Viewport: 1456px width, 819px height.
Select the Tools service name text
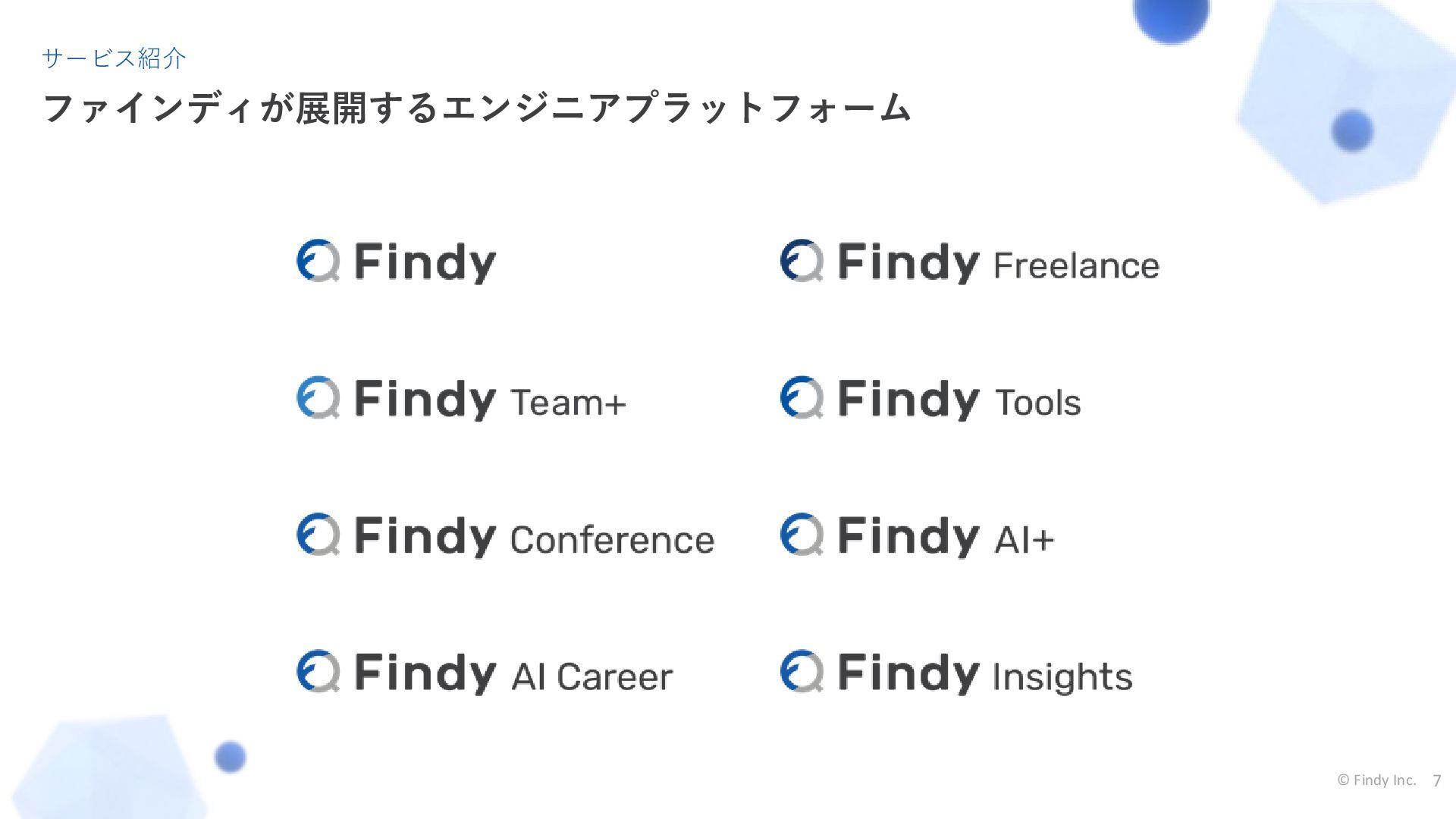pyautogui.click(x=1037, y=403)
